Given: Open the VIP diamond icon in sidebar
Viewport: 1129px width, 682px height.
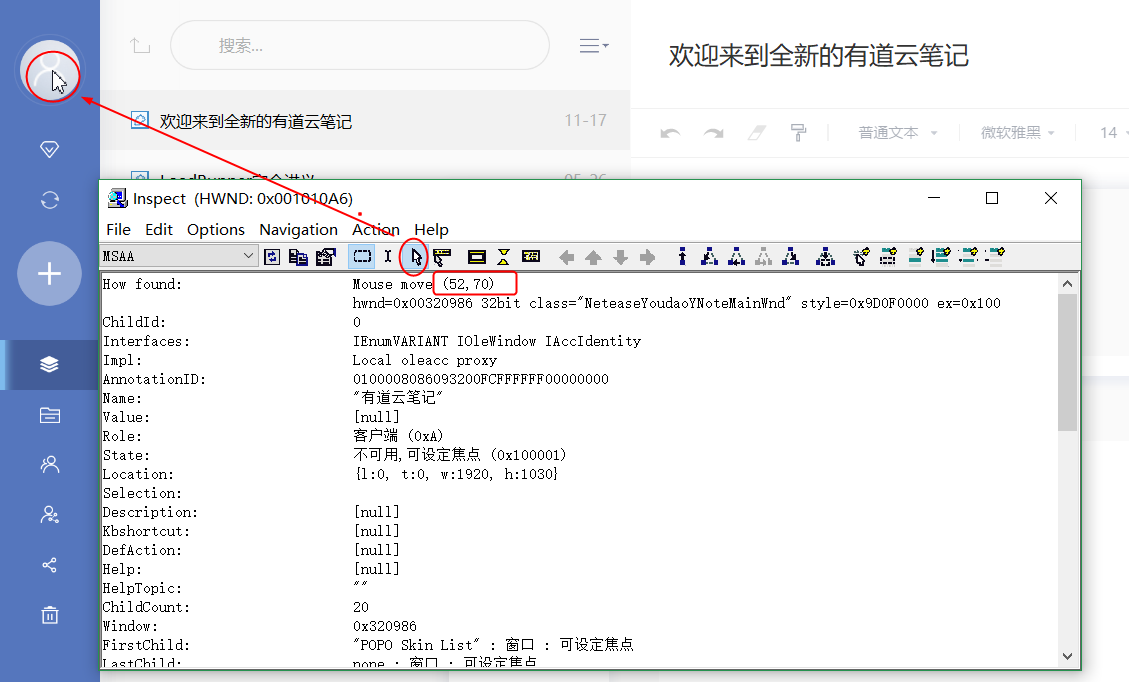Looking at the screenshot, I should coord(49,149).
